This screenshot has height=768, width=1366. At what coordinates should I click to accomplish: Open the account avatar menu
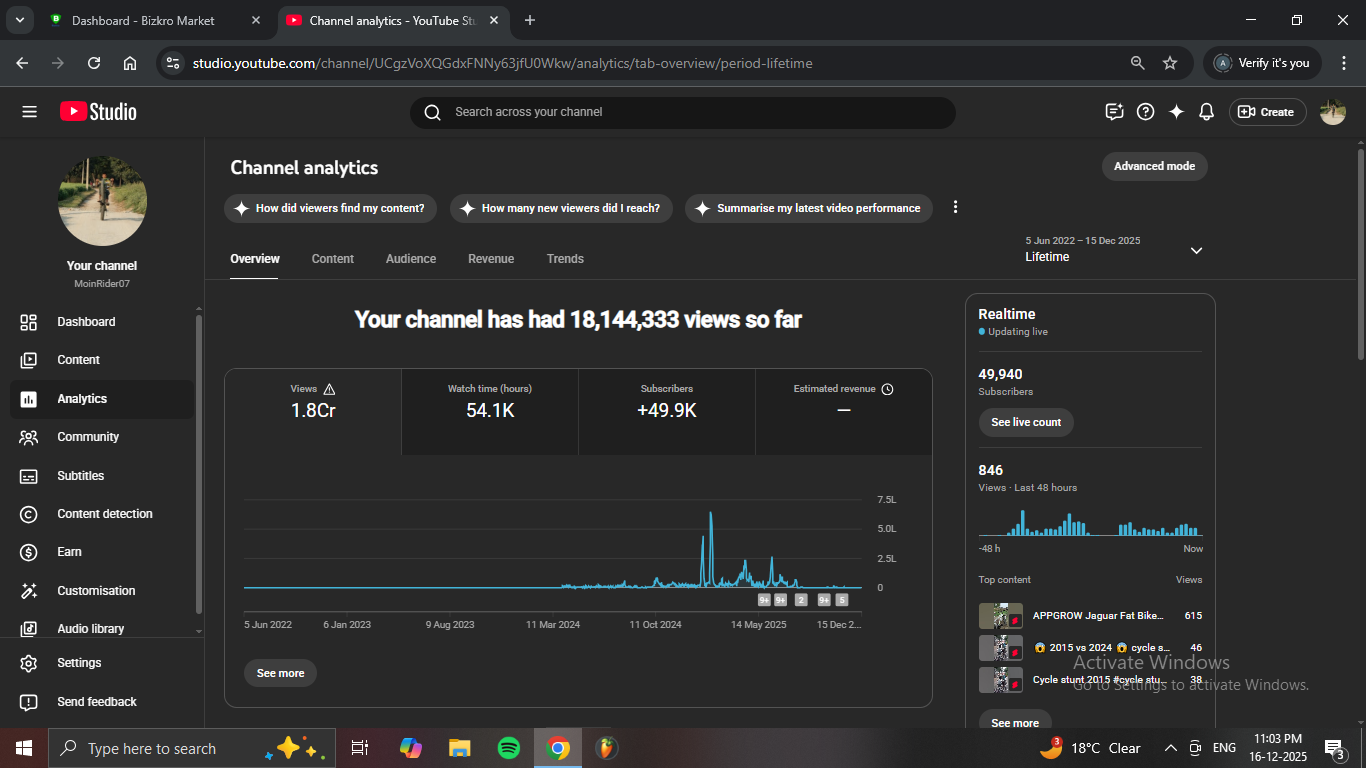(1332, 112)
